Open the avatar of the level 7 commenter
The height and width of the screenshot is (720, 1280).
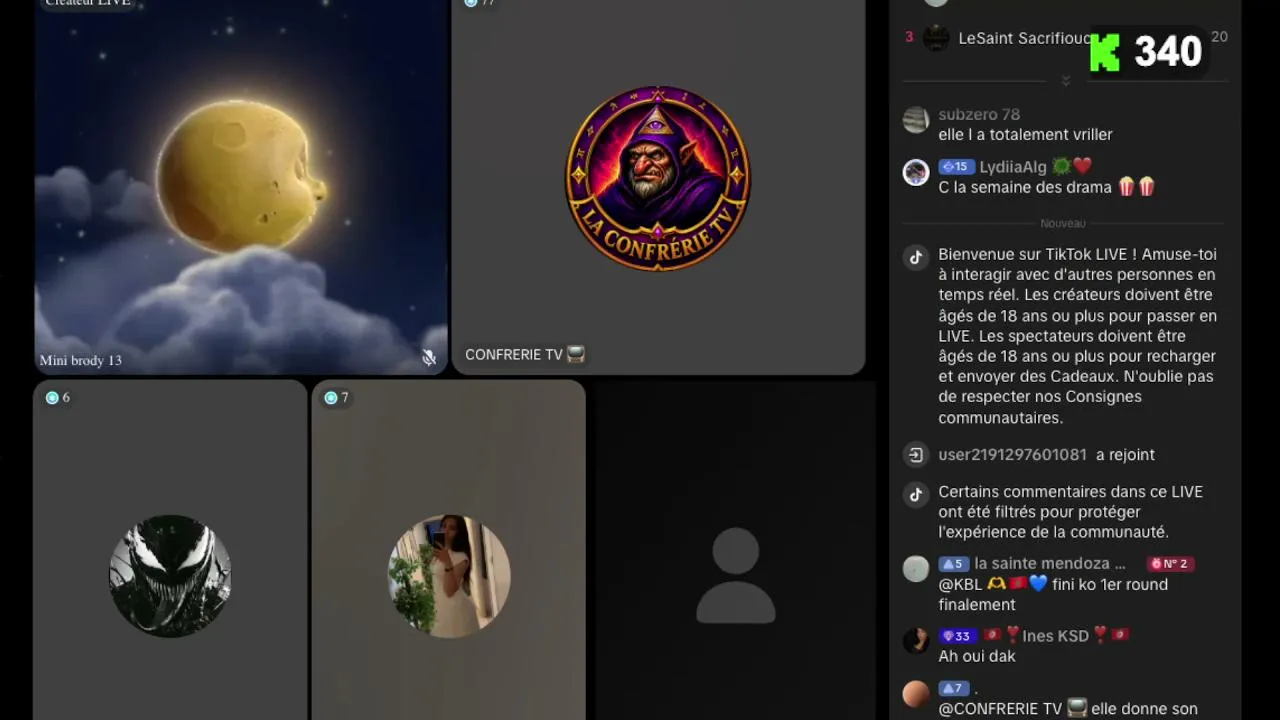[x=916, y=693]
